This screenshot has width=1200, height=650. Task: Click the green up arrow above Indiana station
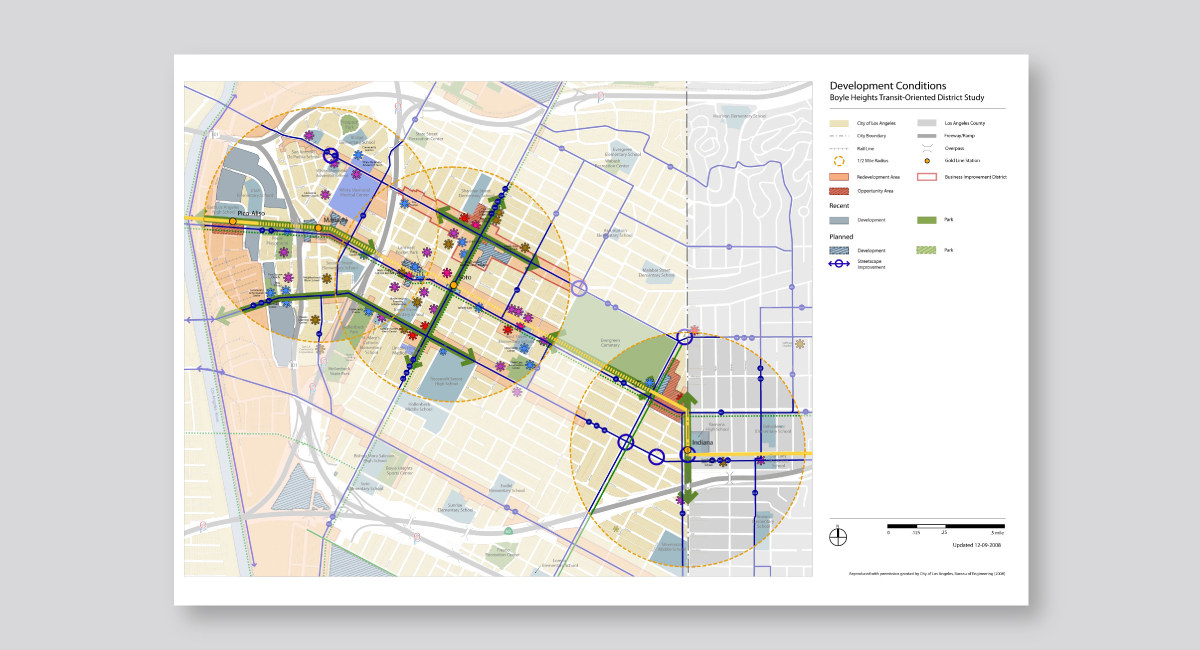click(687, 401)
